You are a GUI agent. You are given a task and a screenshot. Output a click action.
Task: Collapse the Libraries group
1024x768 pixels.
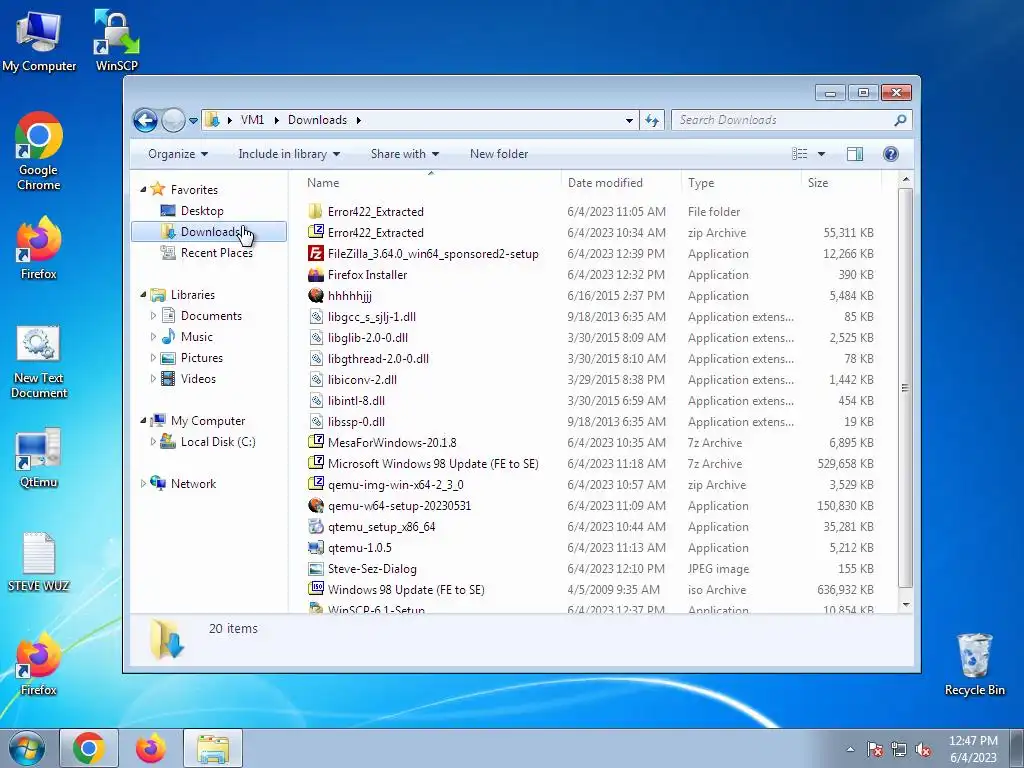(143, 295)
